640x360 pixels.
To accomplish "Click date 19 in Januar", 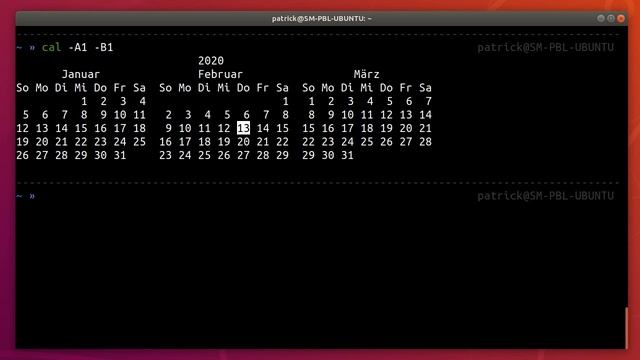I will click(x=23, y=142).
